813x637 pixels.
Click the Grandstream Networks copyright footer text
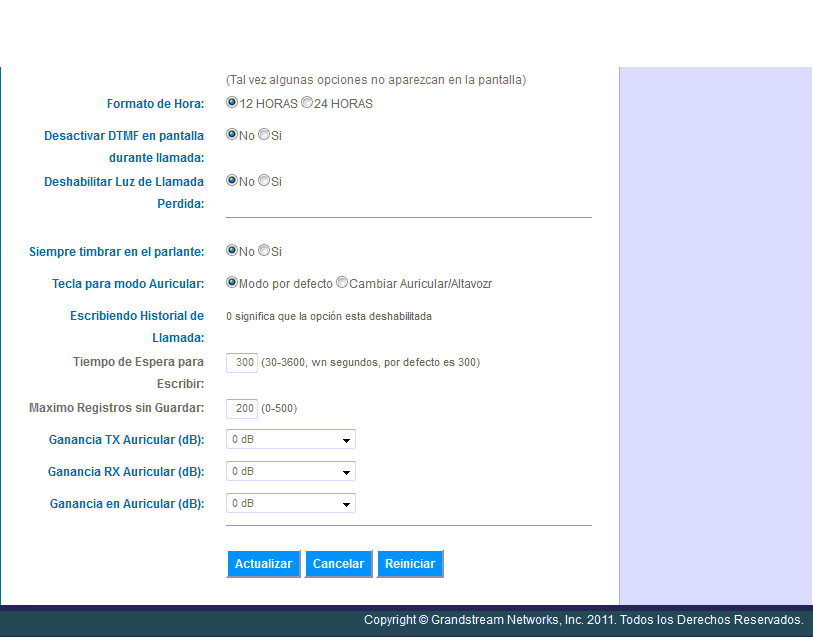pyautogui.click(x=583, y=620)
